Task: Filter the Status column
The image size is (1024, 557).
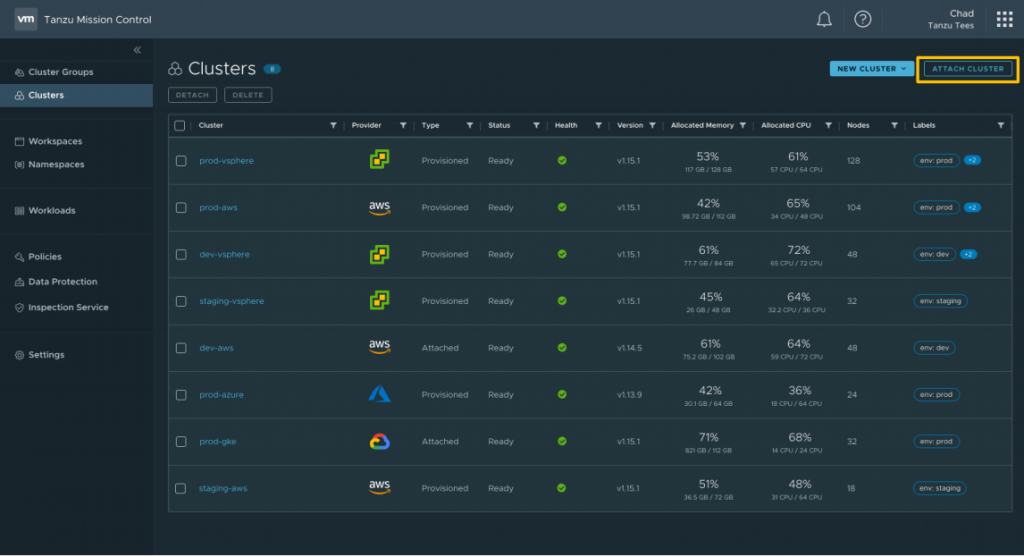Action: pos(536,125)
